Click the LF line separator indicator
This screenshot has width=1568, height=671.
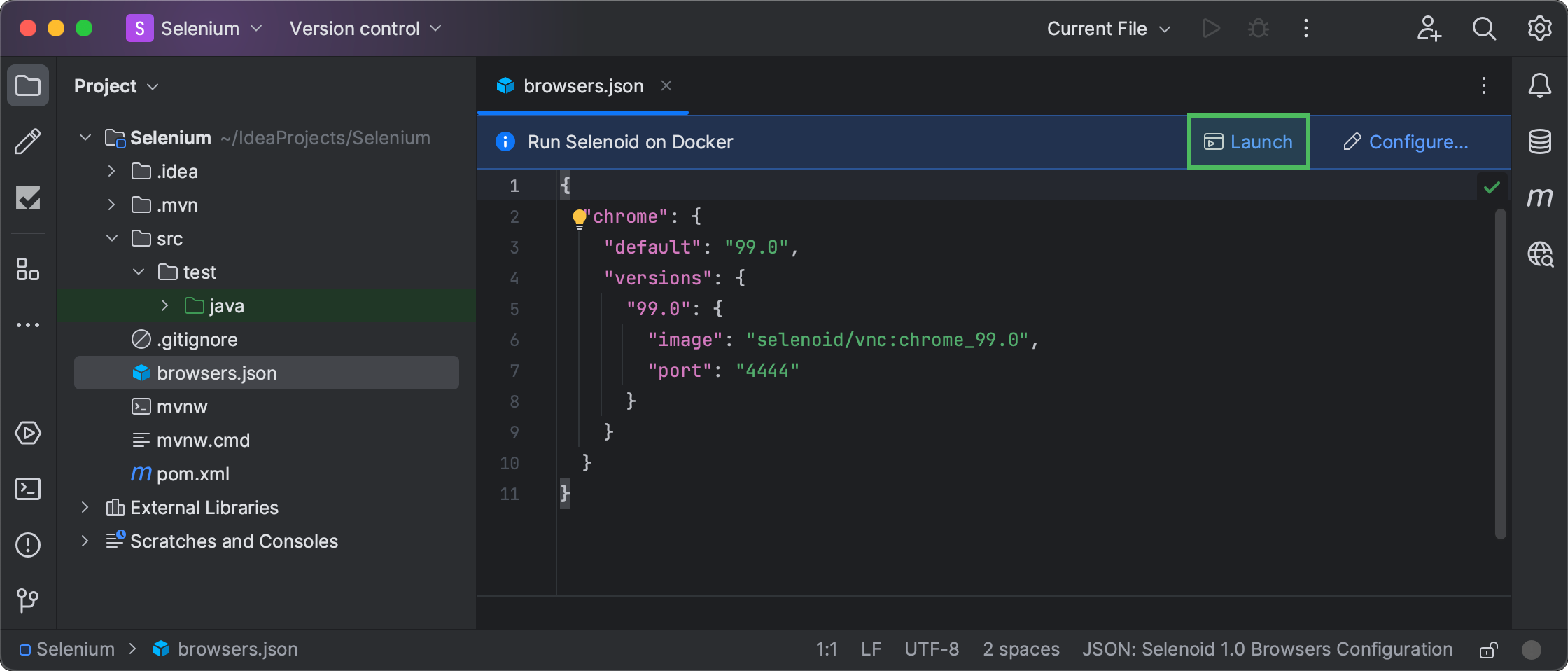click(x=870, y=649)
